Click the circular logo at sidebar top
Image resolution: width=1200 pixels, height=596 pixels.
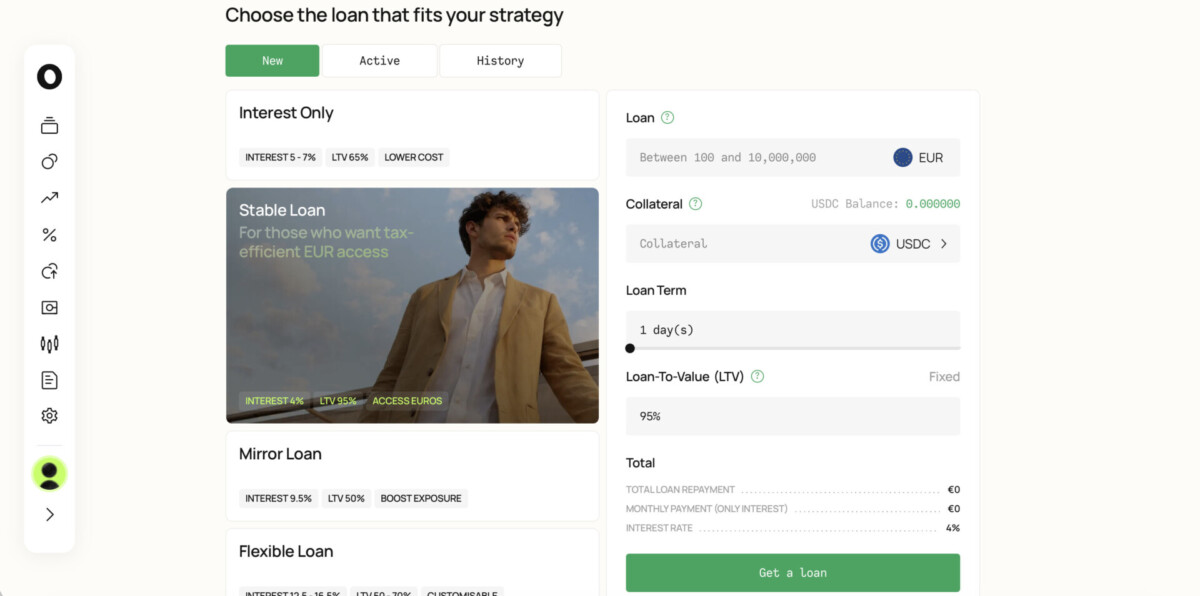tap(49, 77)
